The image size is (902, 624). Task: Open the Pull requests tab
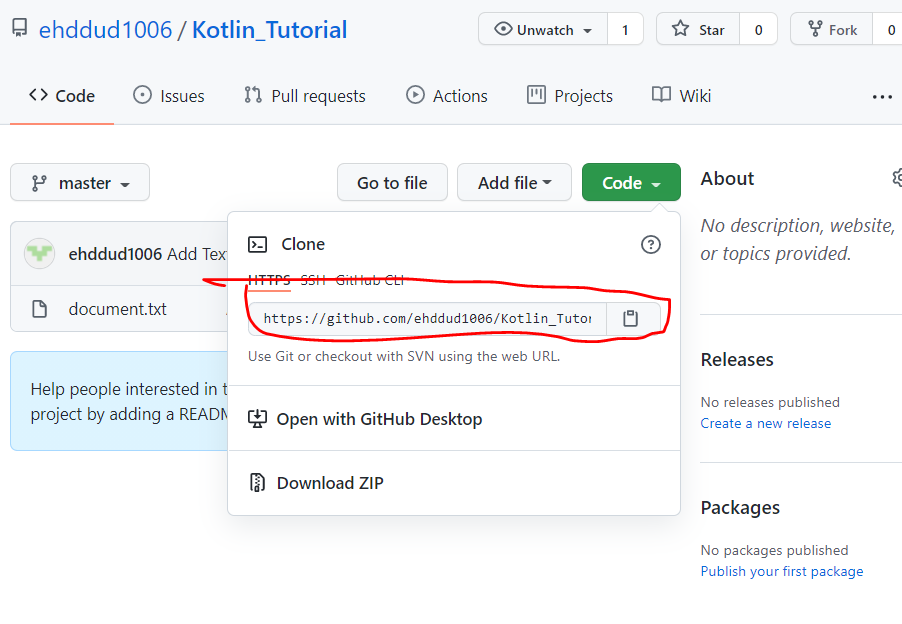click(305, 95)
